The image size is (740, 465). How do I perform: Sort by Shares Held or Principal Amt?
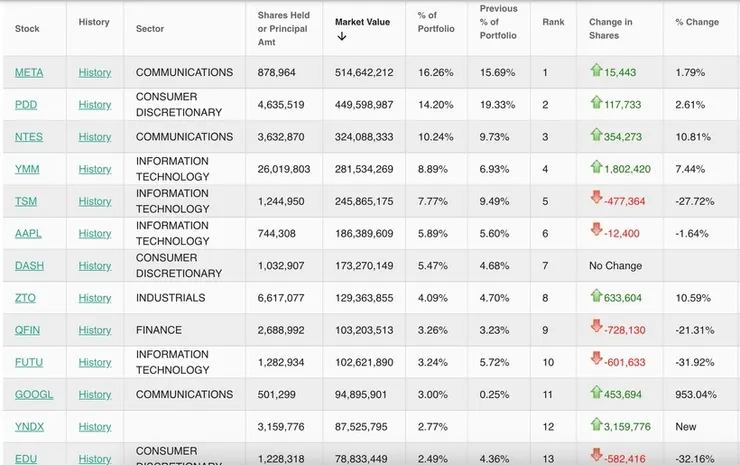(284, 28)
